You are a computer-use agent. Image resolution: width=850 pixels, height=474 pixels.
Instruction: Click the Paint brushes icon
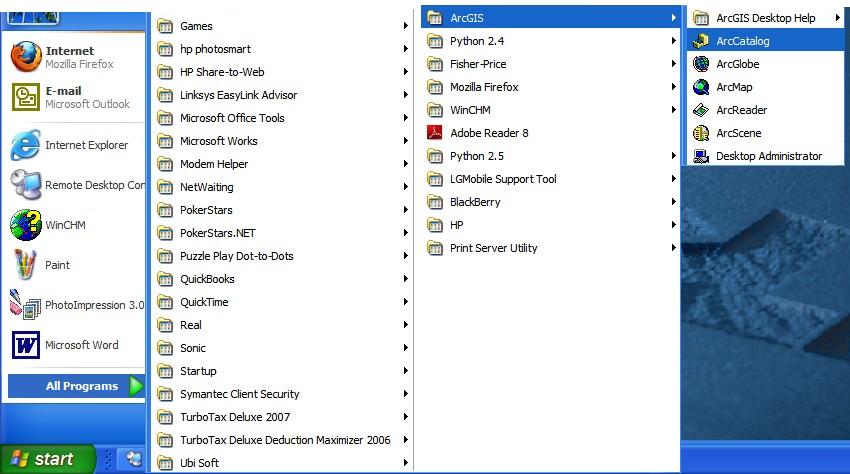click(x=24, y=265)
